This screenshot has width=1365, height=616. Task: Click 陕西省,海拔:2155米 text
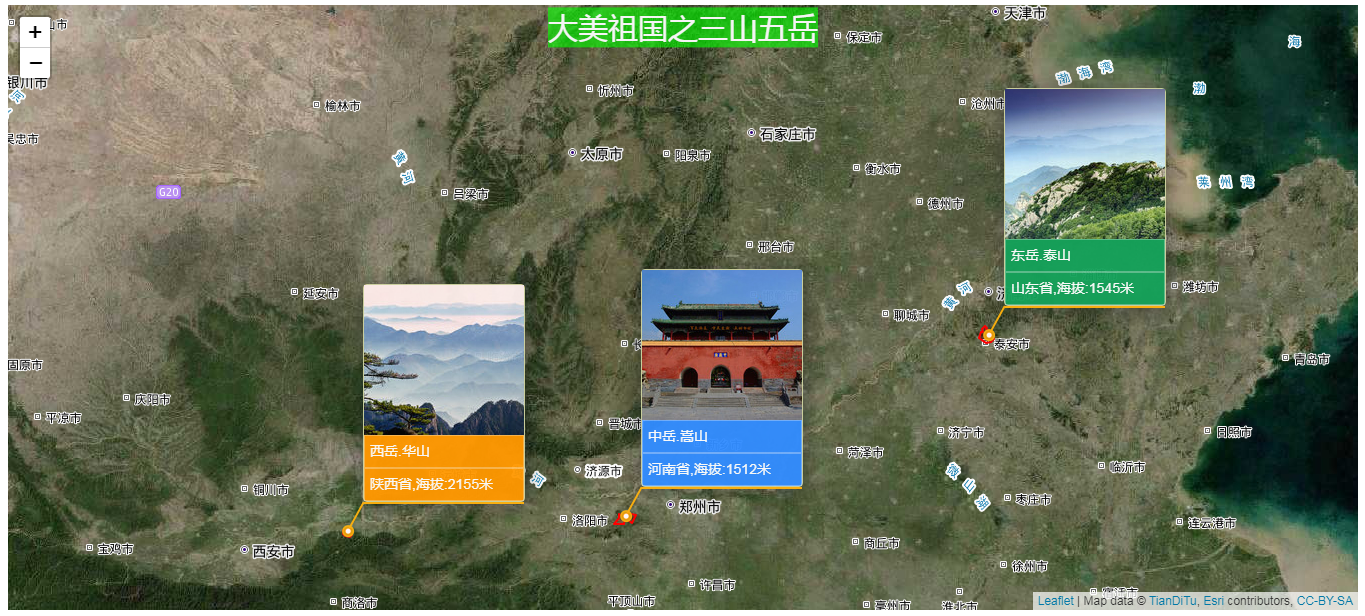(x=431, y=484)
